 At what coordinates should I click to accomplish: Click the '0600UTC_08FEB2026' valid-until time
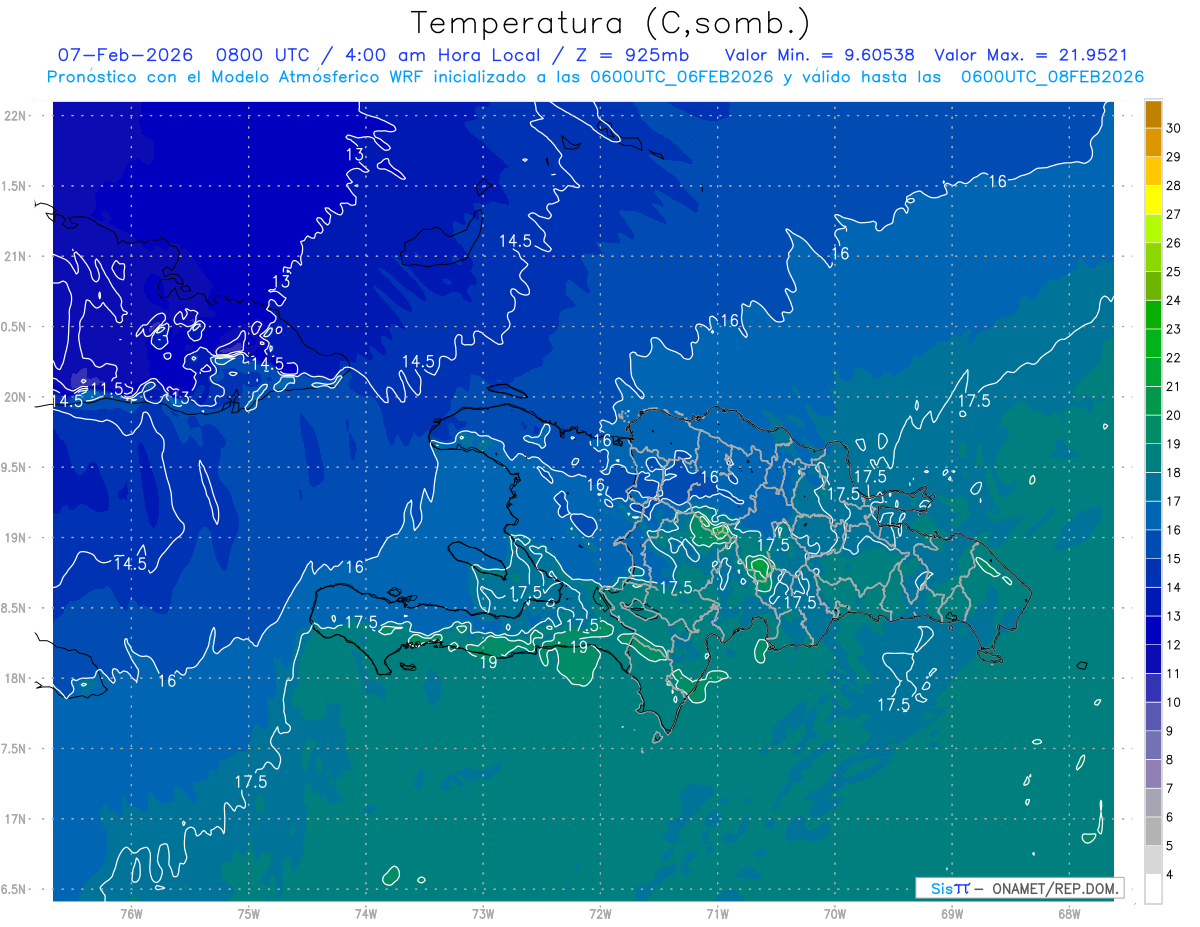coord(1052,77)
